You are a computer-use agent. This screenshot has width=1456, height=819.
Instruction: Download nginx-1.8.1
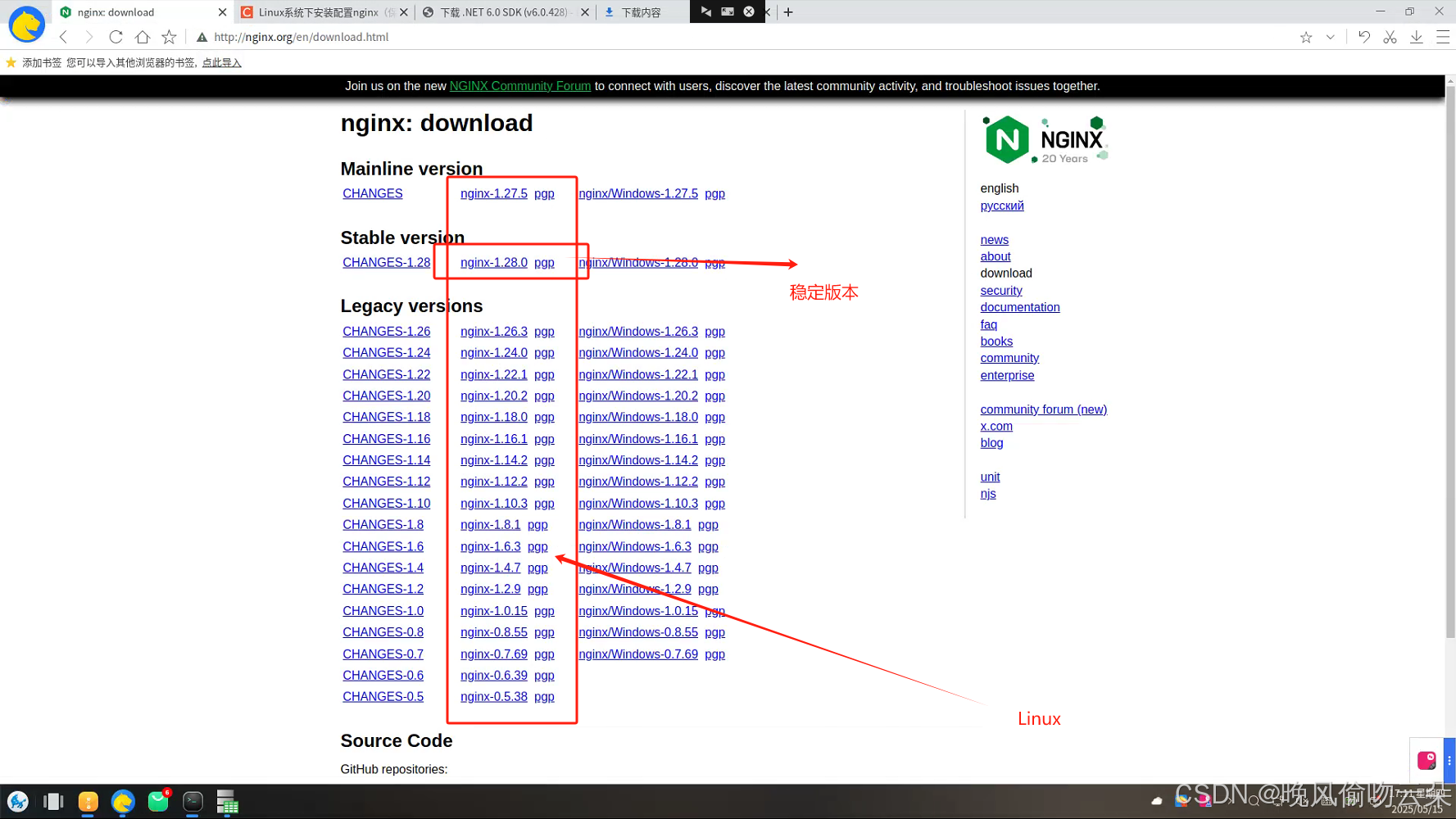491,524
